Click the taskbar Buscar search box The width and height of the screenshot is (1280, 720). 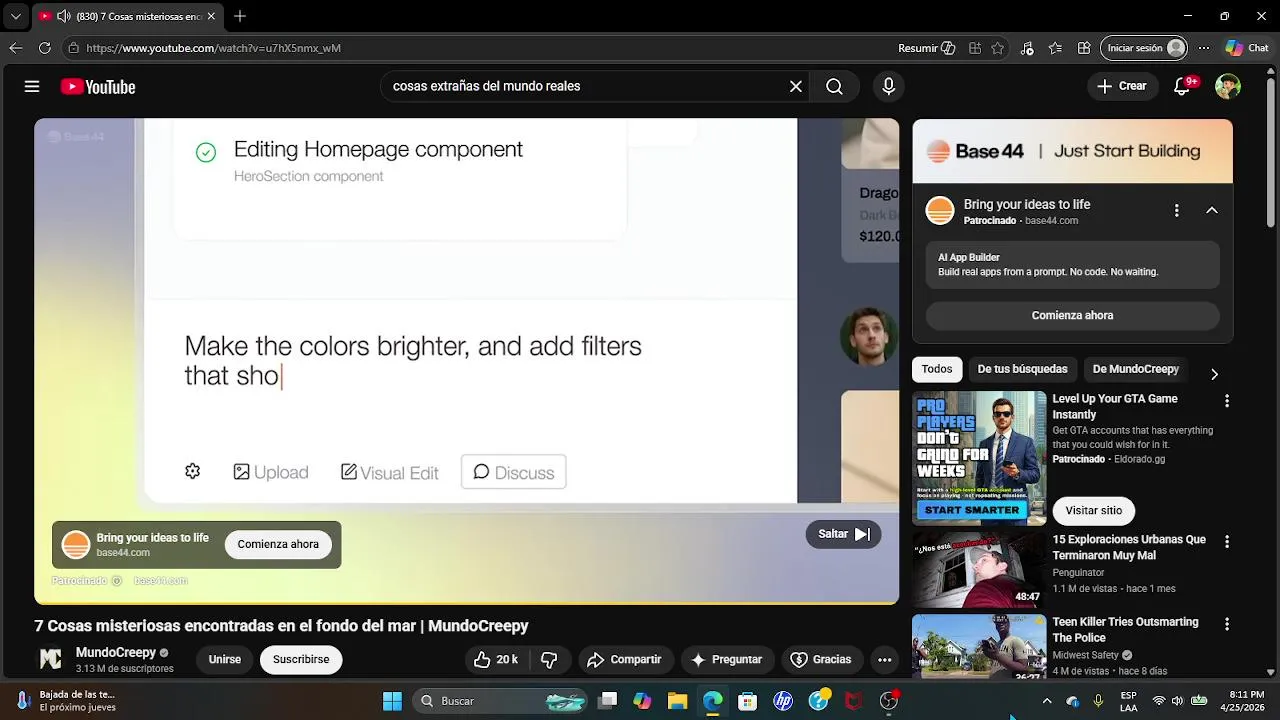[x=502, y=701]
